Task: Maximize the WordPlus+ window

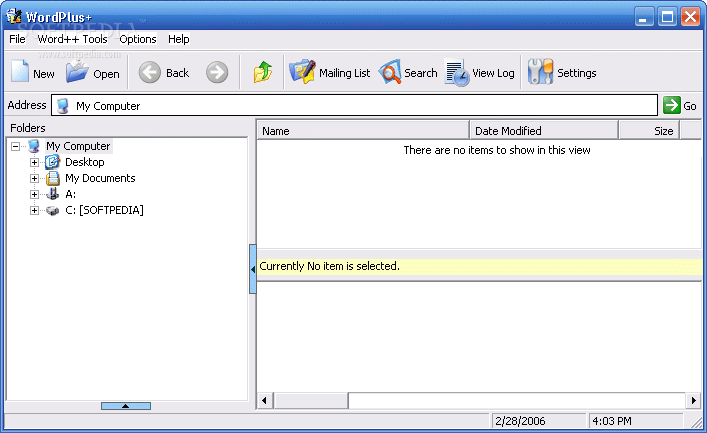Action: [667, 17]
